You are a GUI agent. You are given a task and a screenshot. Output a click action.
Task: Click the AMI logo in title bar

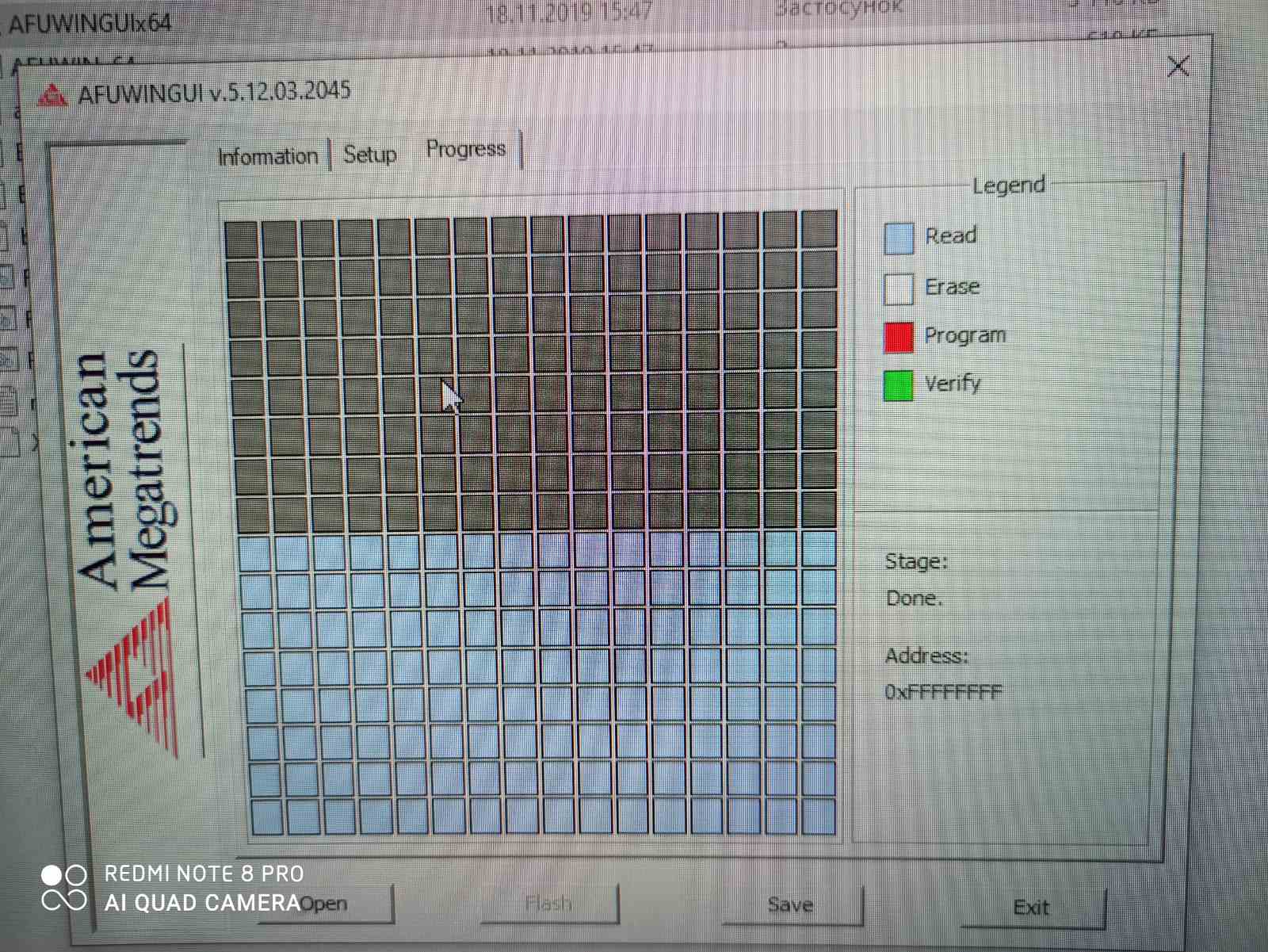[53, 95]
